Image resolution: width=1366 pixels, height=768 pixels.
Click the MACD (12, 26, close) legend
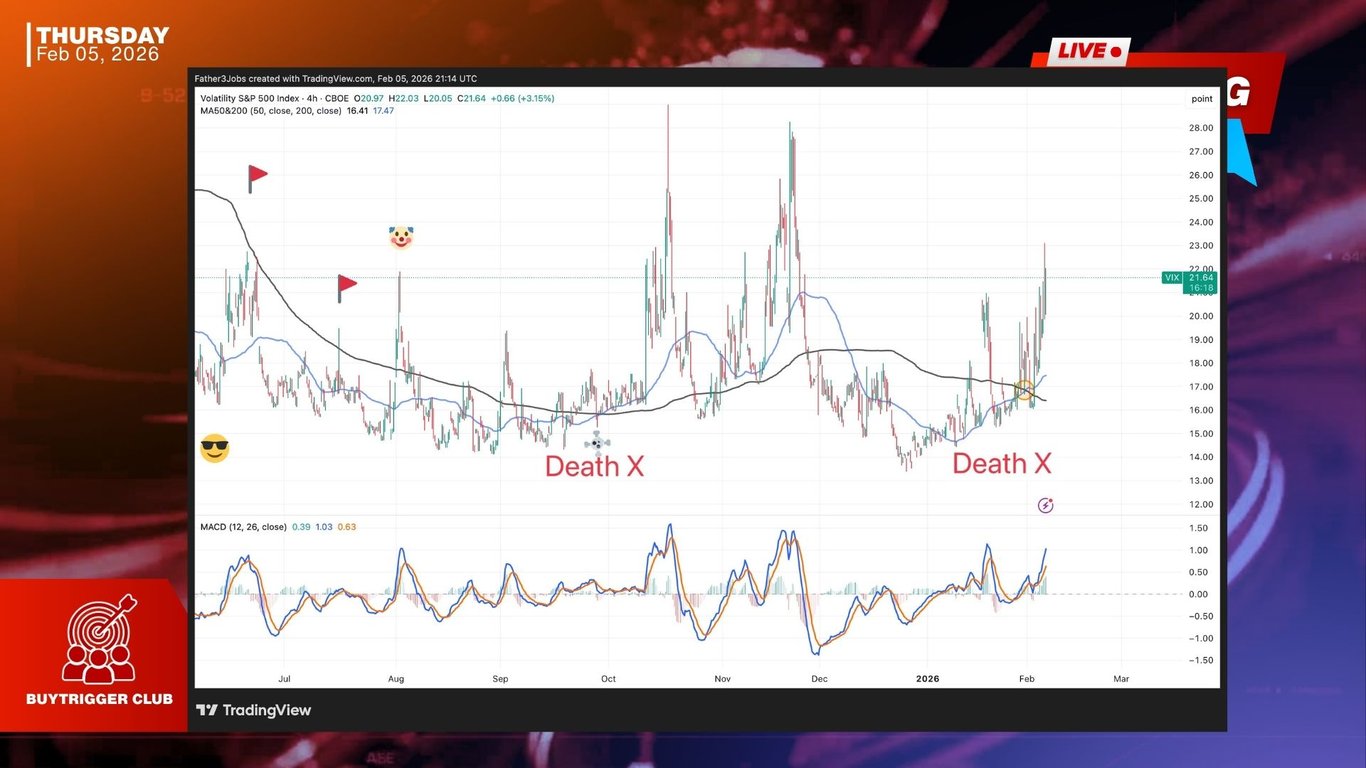click(x=243, y=527)
